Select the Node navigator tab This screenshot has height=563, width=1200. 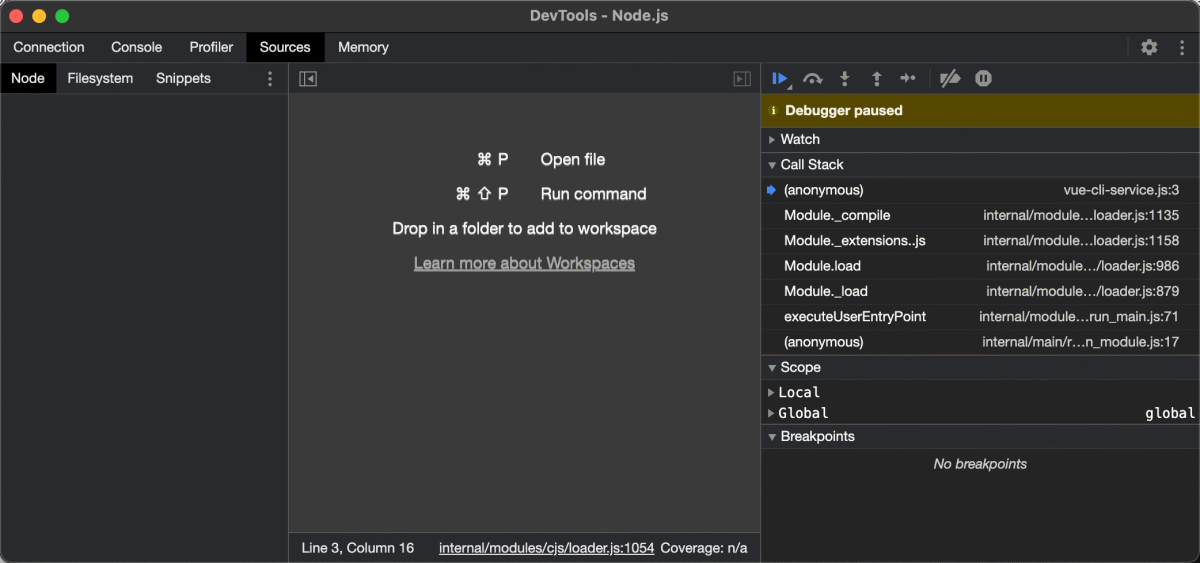point(28,79)
